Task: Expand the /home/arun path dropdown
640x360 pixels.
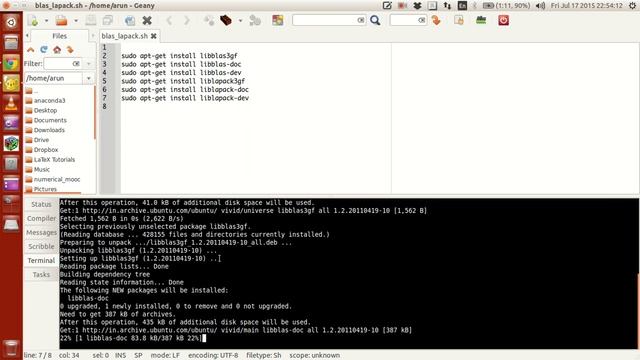Action: (89, 78)
